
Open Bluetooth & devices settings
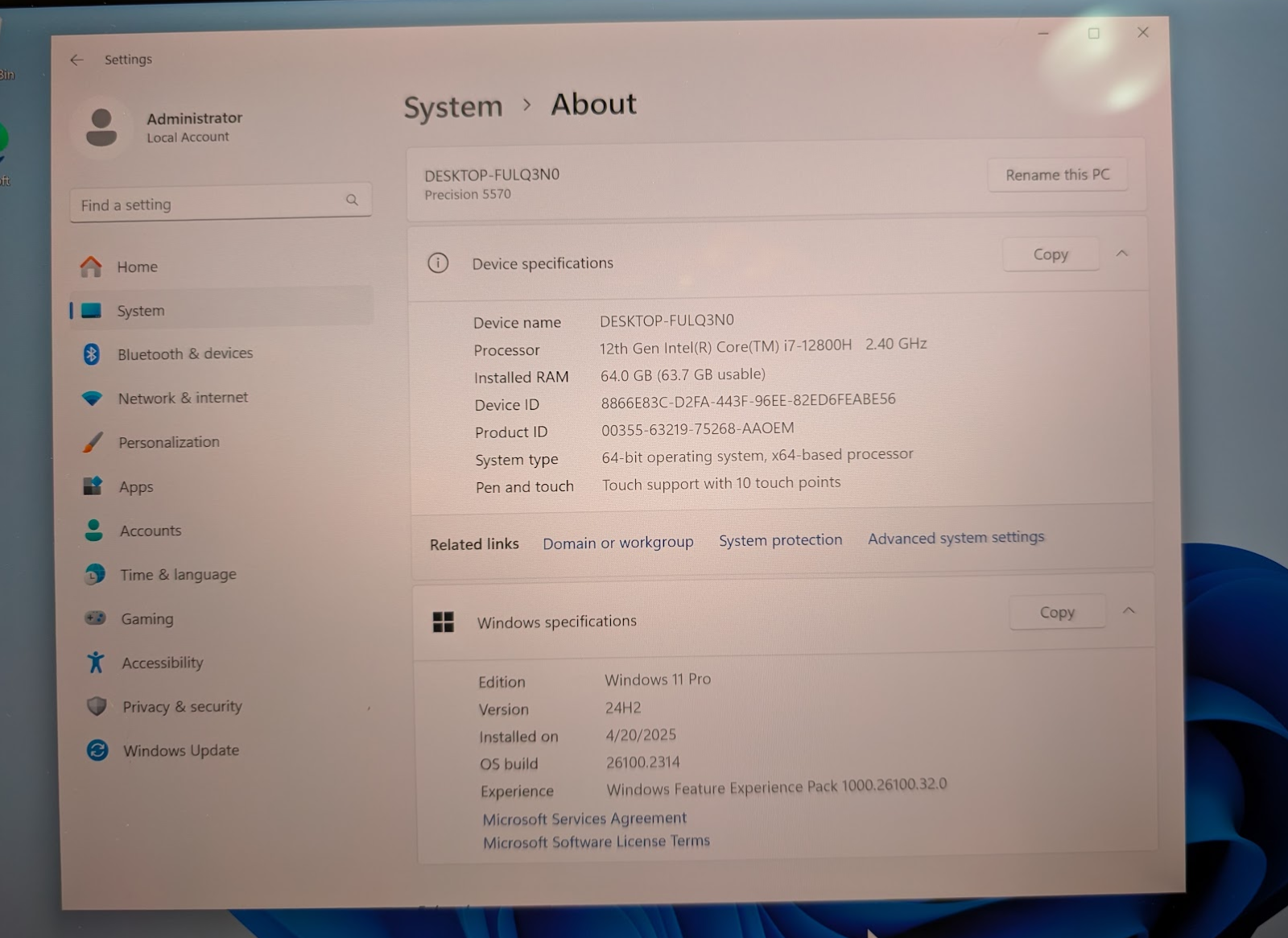pos(221,354)
